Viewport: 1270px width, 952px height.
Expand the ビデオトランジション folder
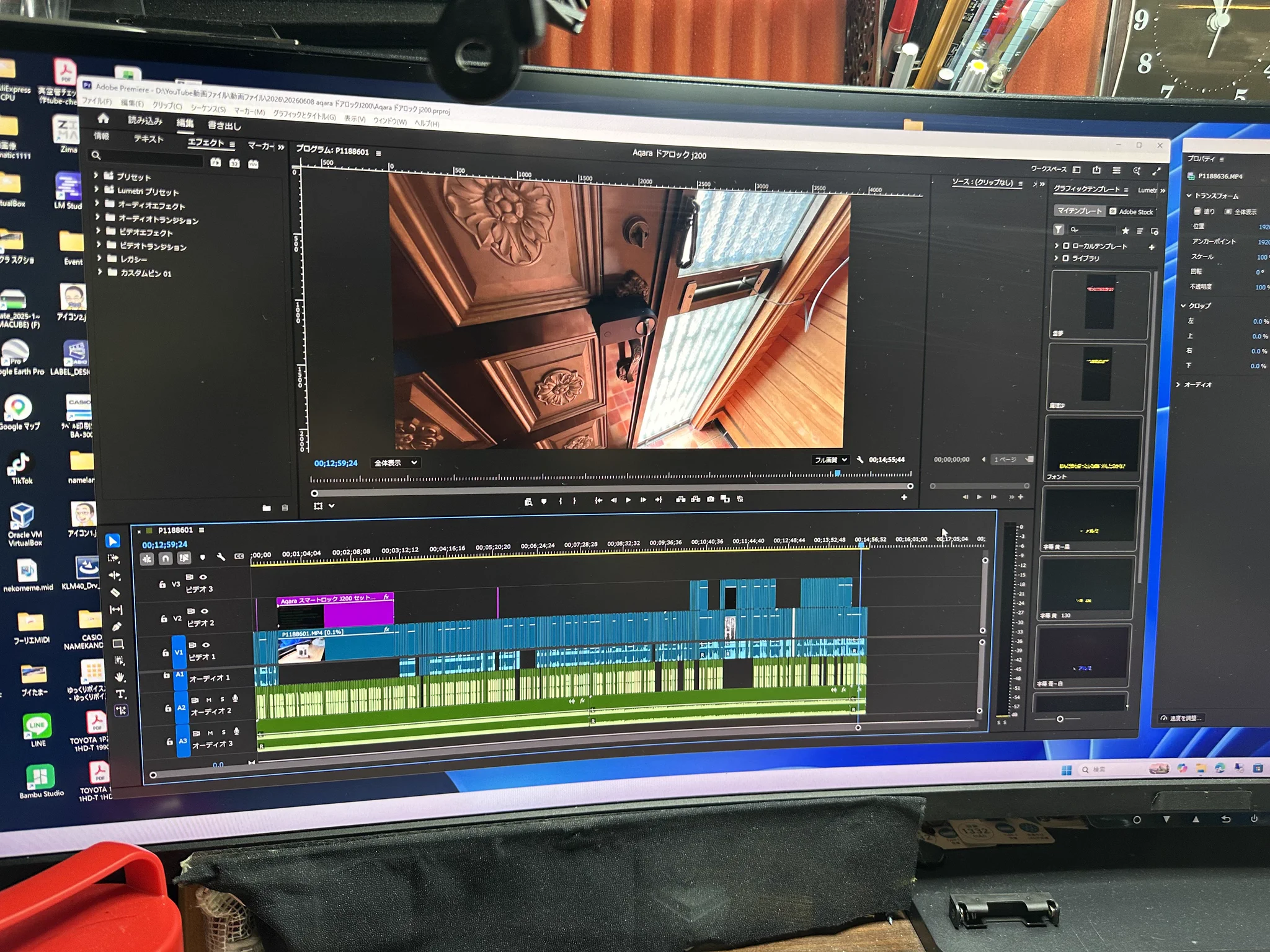(x=99, y=244)
